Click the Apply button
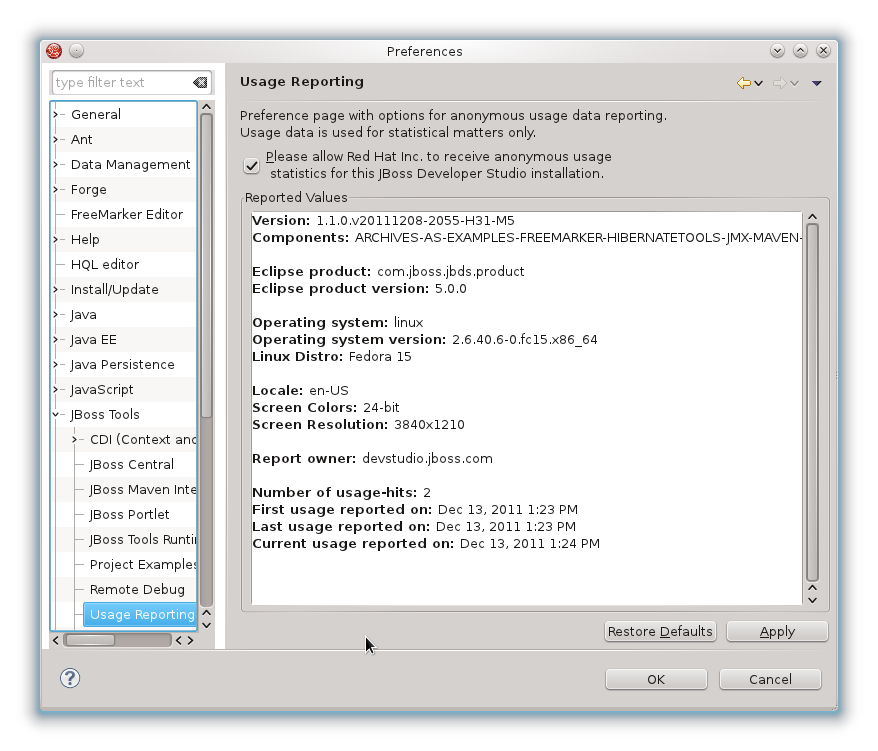Viewport: 878px width, 751px height. point(777,632)
